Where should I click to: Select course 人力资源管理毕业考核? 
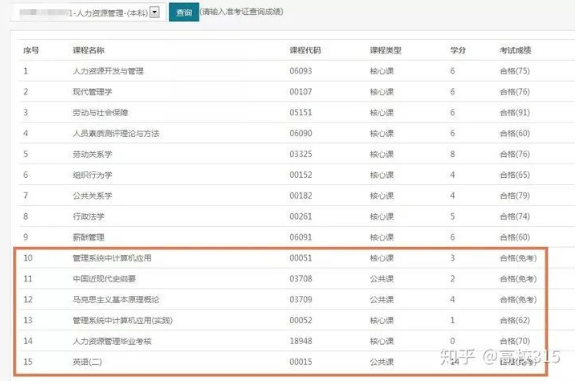click(x=112, y=341)
